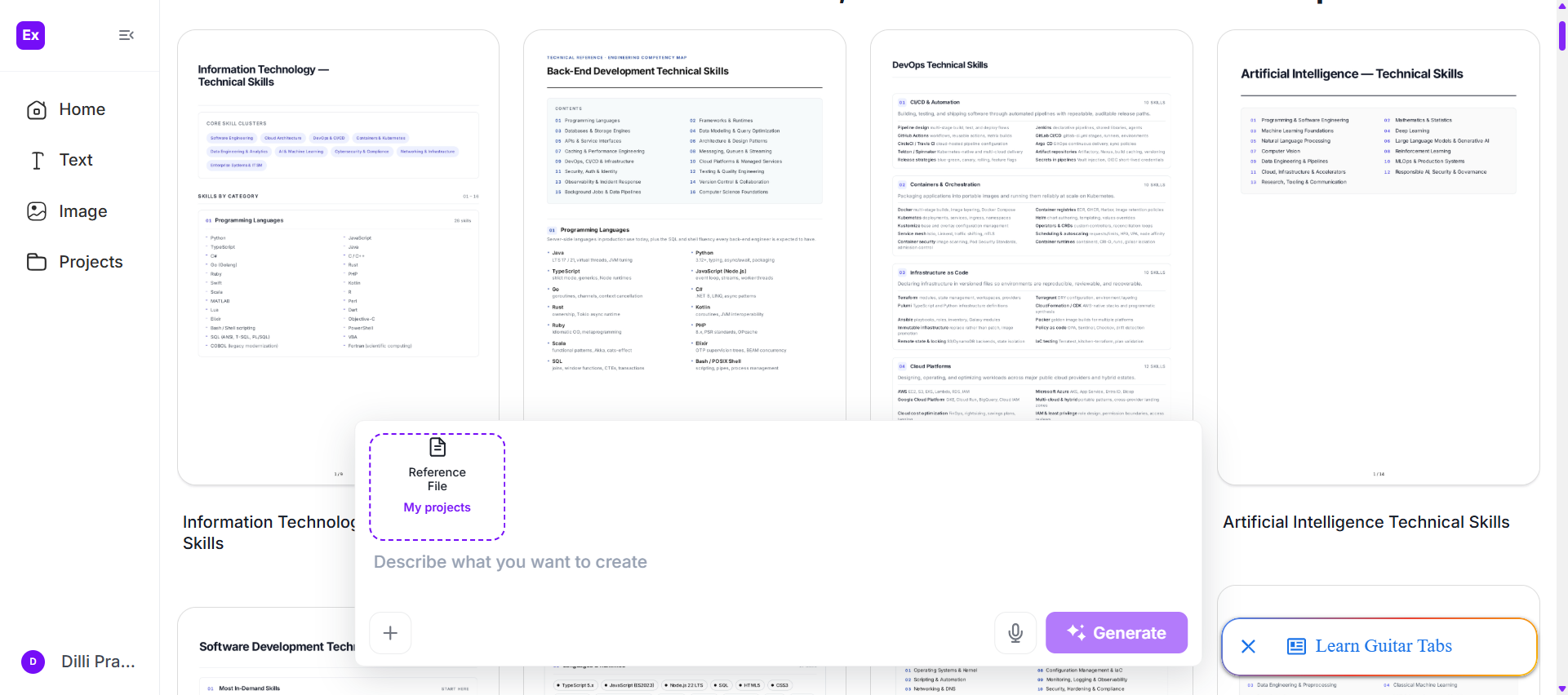Open the Back-End Development Technical Skills thumbnail
The height and width of the screenshot is (695, 1568).
point(685,226)
